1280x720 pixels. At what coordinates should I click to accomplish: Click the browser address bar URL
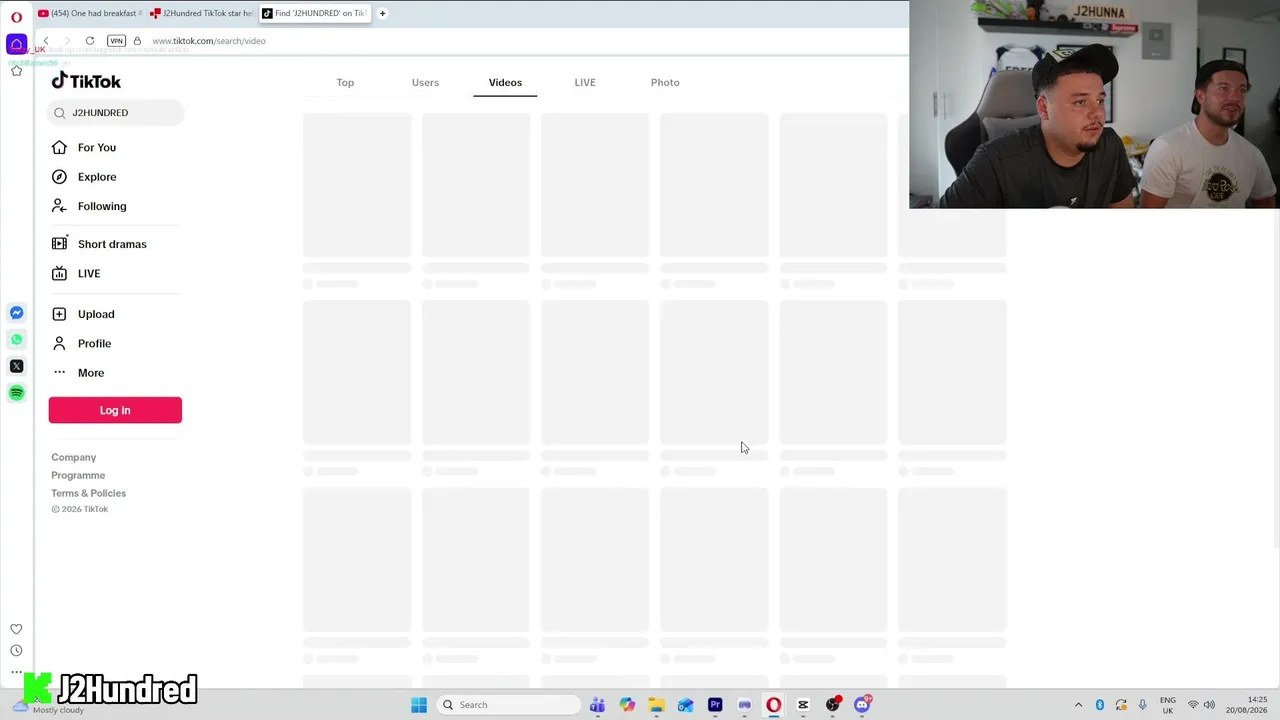tap(209, 41)
